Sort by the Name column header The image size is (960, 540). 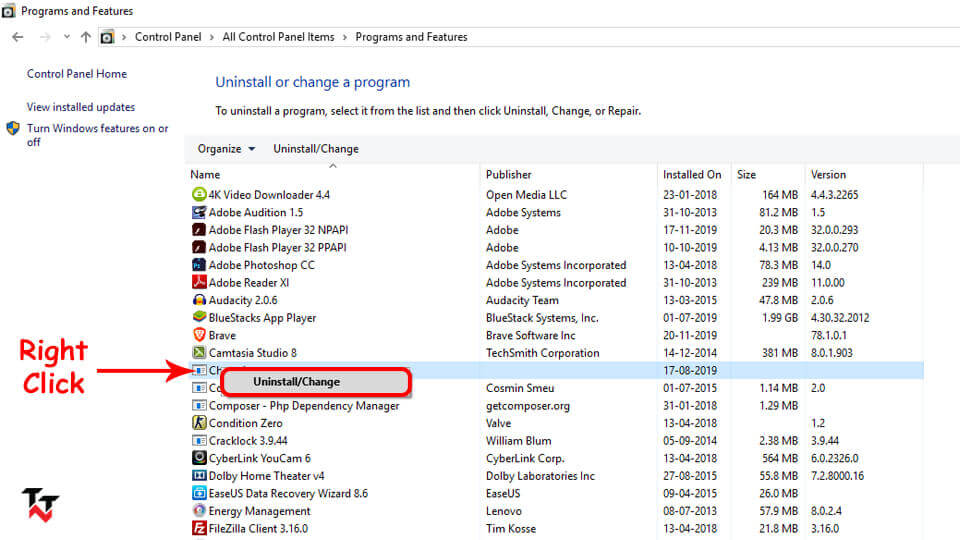205,174
